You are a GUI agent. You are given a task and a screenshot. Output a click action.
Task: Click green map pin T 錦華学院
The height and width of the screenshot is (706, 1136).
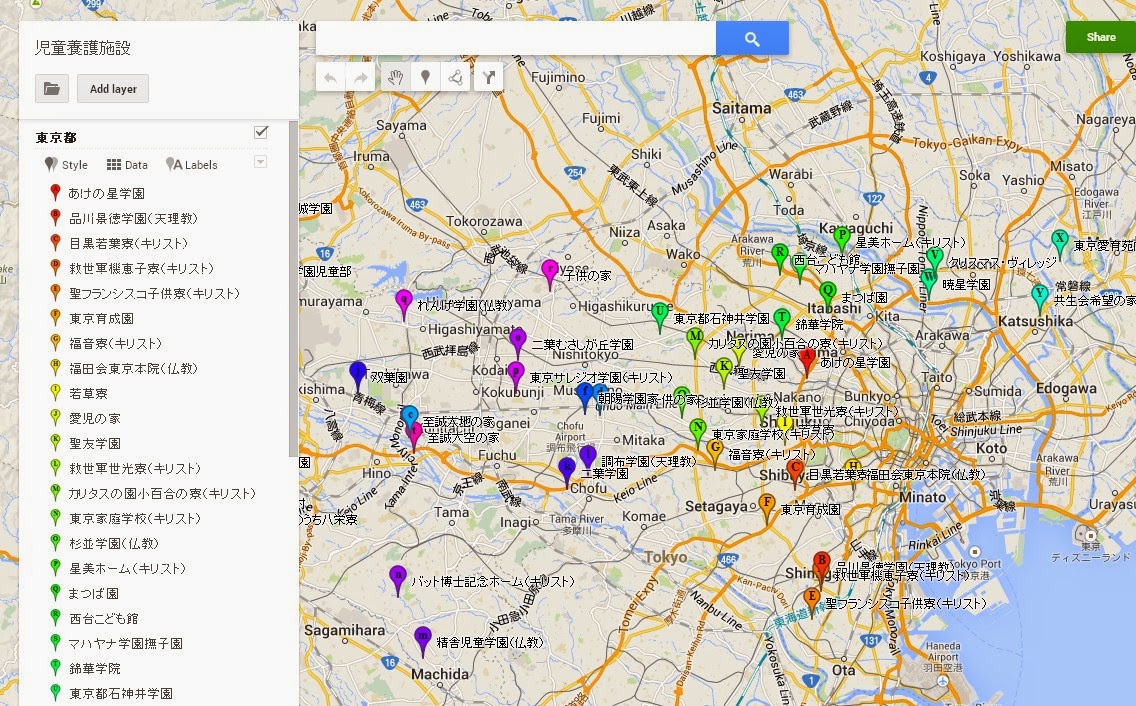pos(781,323)
